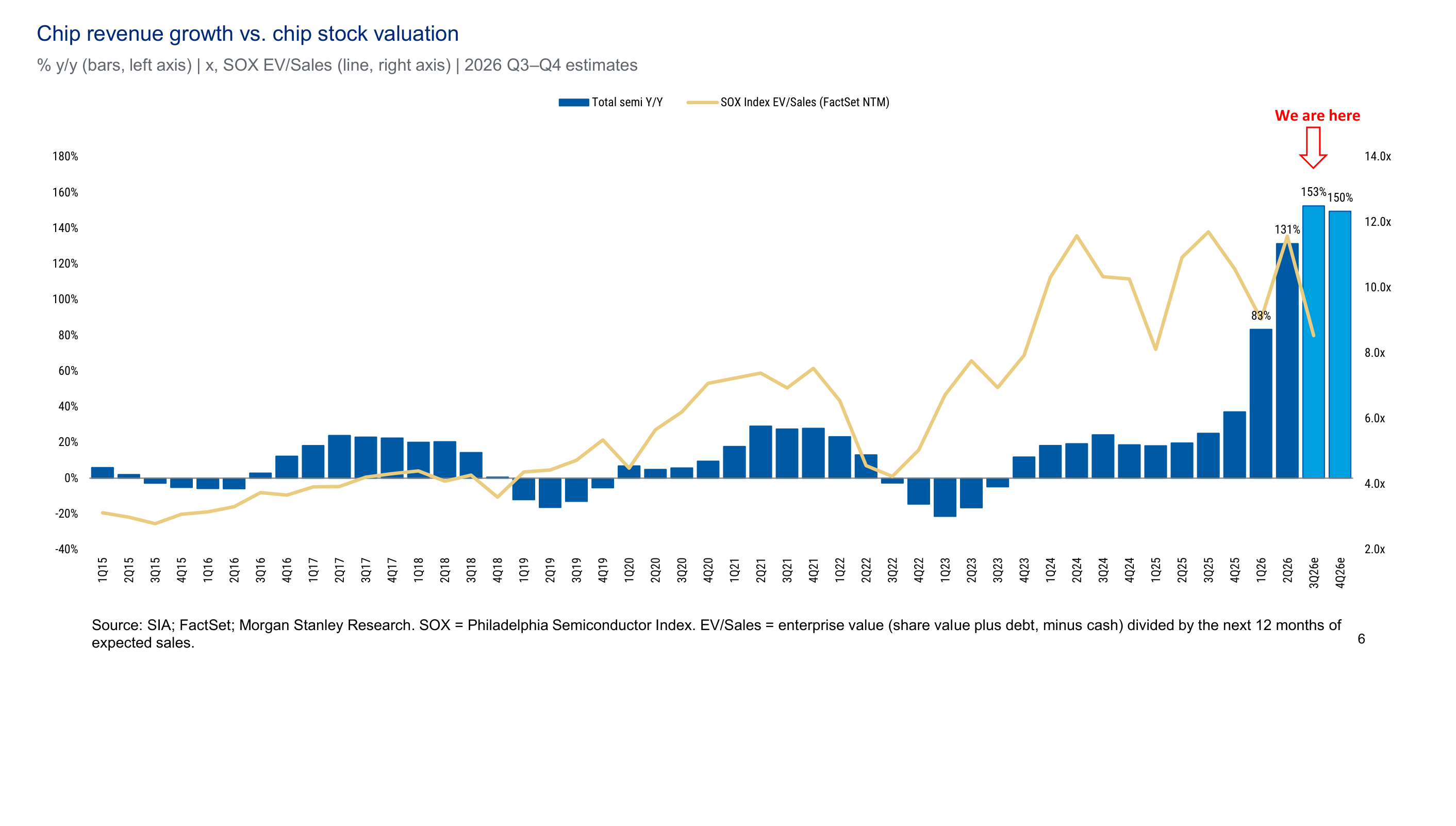Click the red 'We are here' annotation text
Viewport: 1456px width, 826px height.
(1317, 115)
